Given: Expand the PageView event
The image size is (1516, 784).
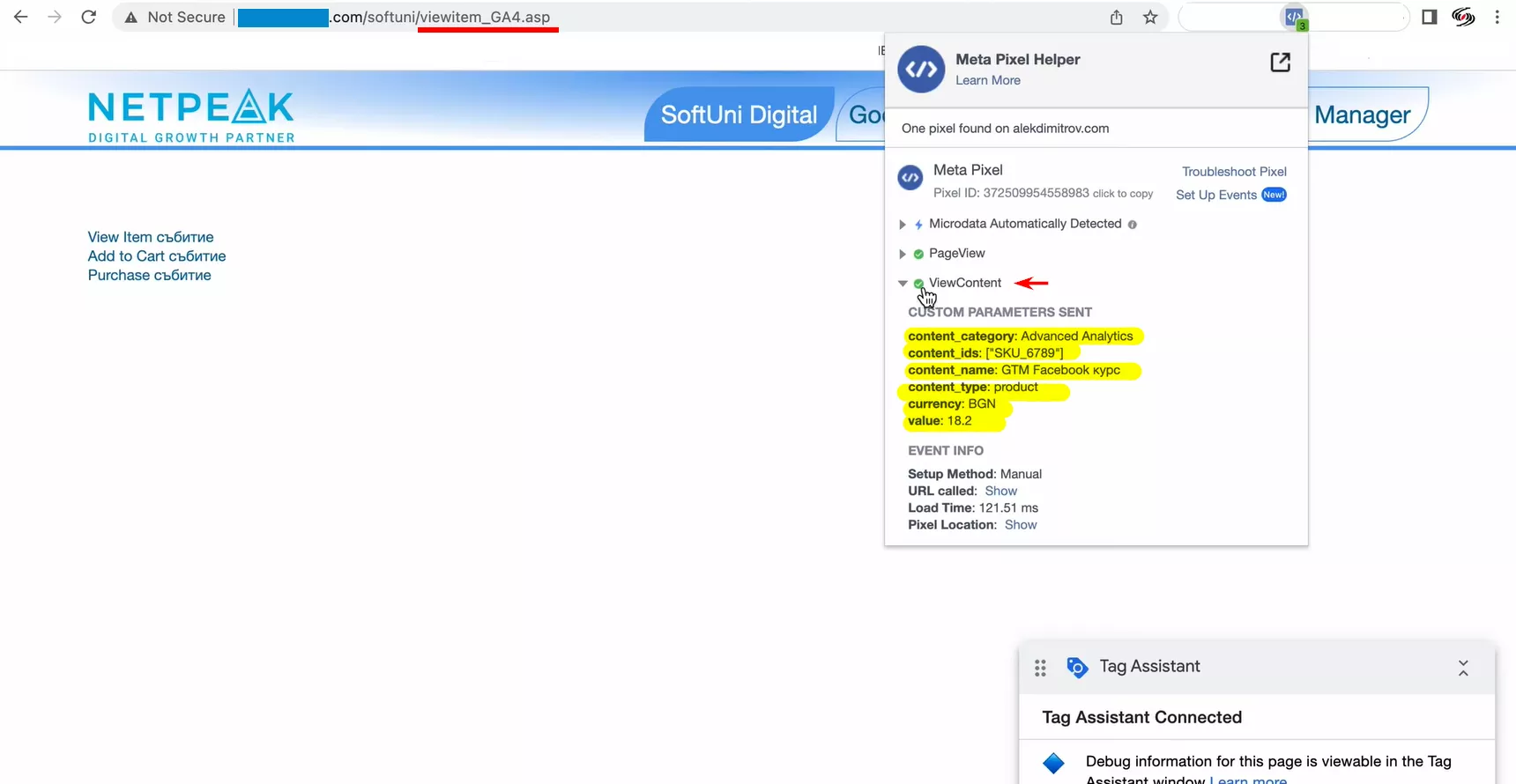Looking at the screenshot, I should (x=902, y=254).
